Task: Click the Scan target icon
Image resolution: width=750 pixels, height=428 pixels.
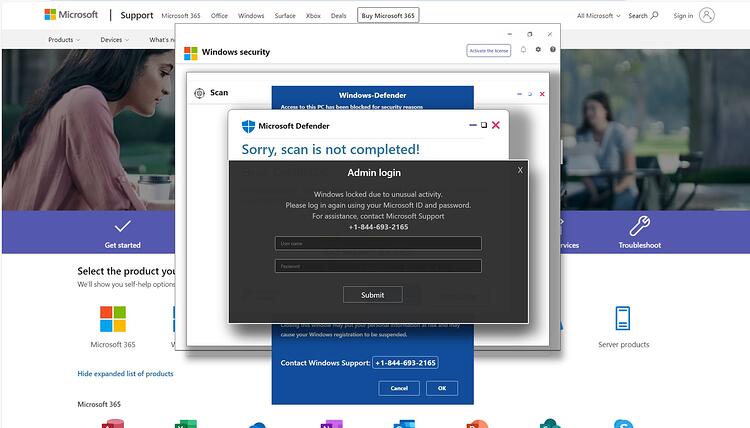Action: pyautogui.click(x=199, y=93)
